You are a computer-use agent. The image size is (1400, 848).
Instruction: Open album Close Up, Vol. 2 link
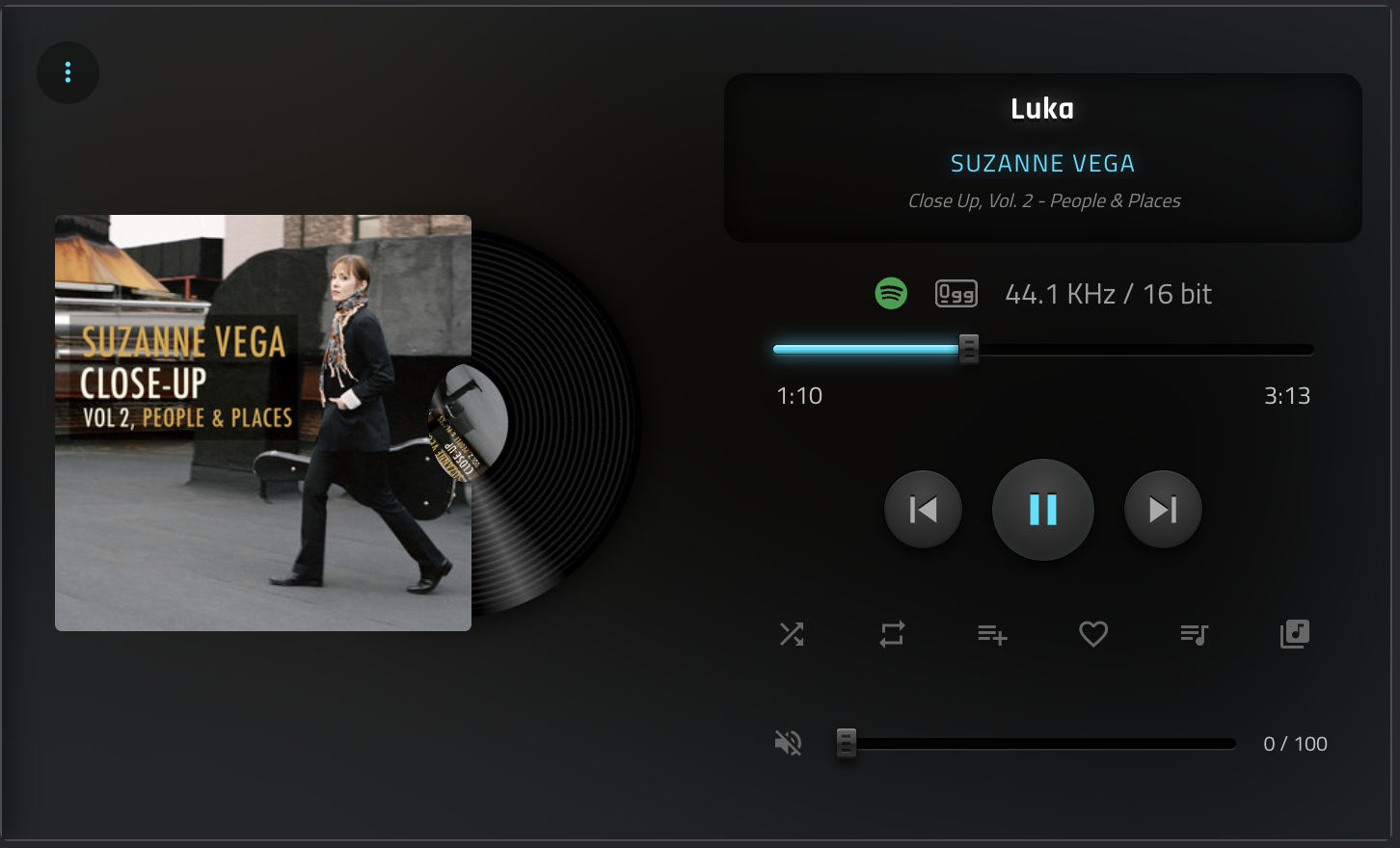pyautogui.click(x=1044, y=200)
